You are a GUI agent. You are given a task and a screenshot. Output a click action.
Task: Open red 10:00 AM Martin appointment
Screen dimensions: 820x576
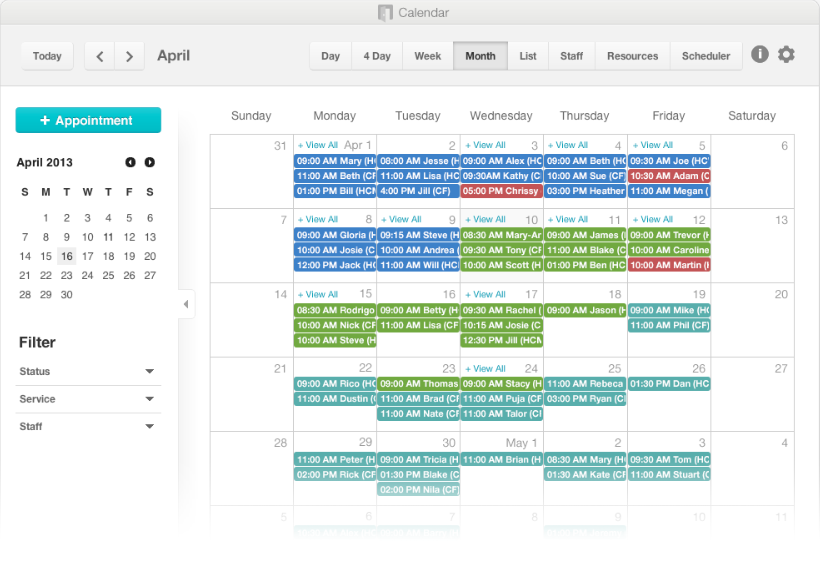click(669, 266)
